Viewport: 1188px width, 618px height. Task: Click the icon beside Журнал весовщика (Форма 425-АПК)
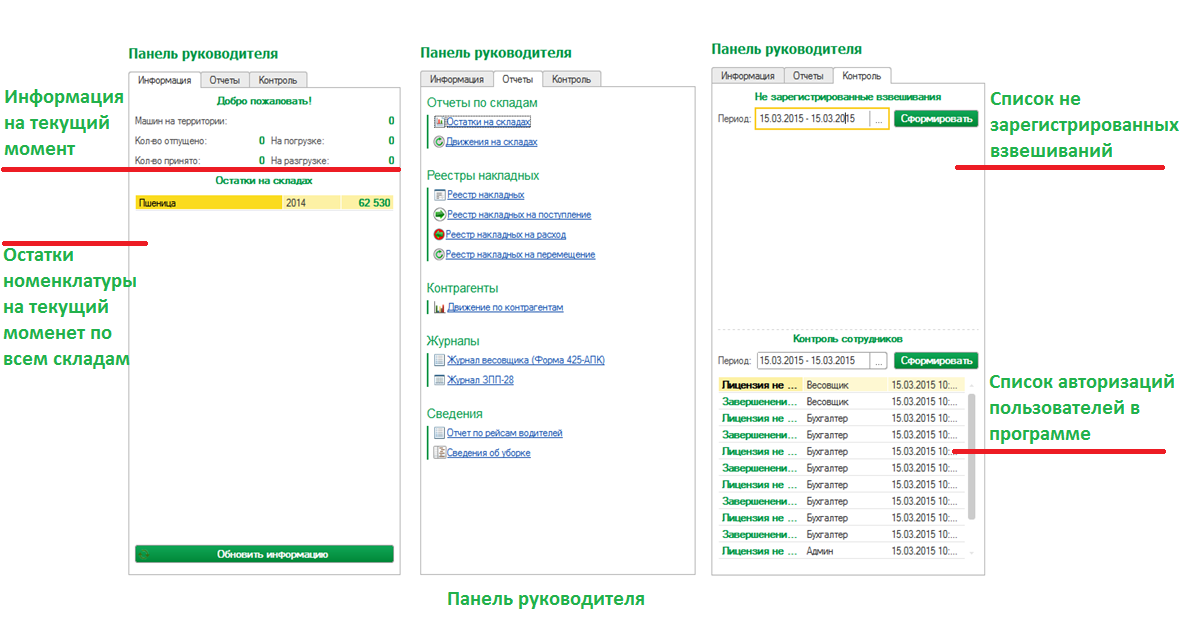pyautogui.click(x=439, y=360)
